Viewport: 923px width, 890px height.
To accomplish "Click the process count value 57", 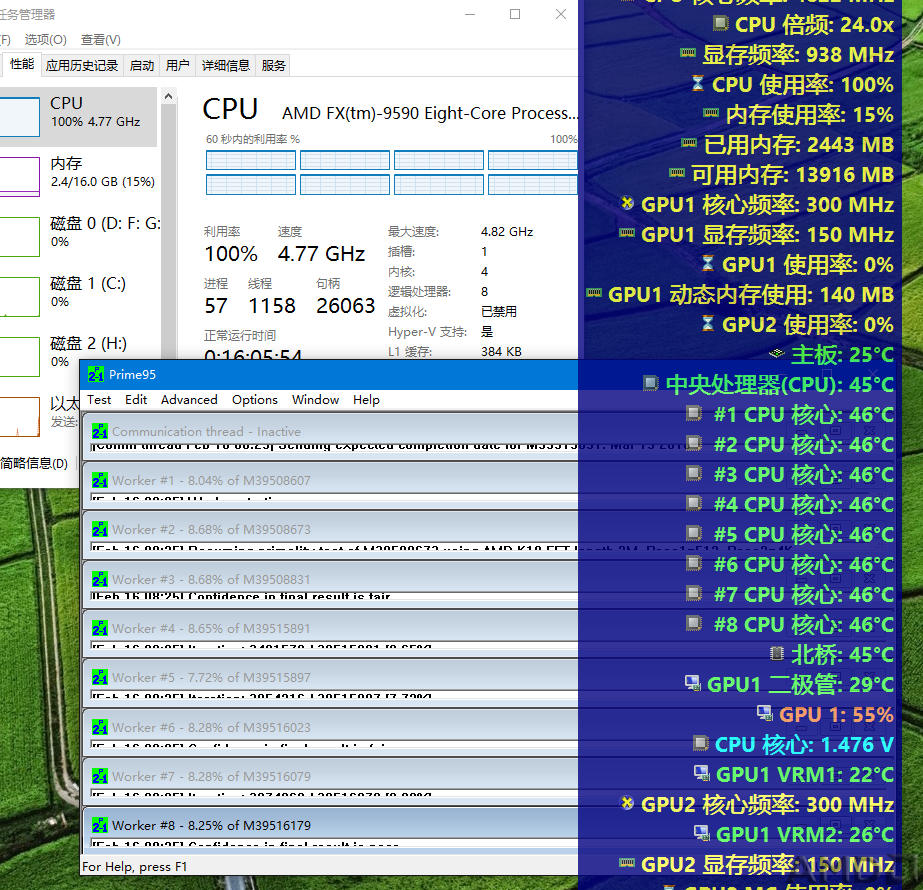I will pos(215,305).
